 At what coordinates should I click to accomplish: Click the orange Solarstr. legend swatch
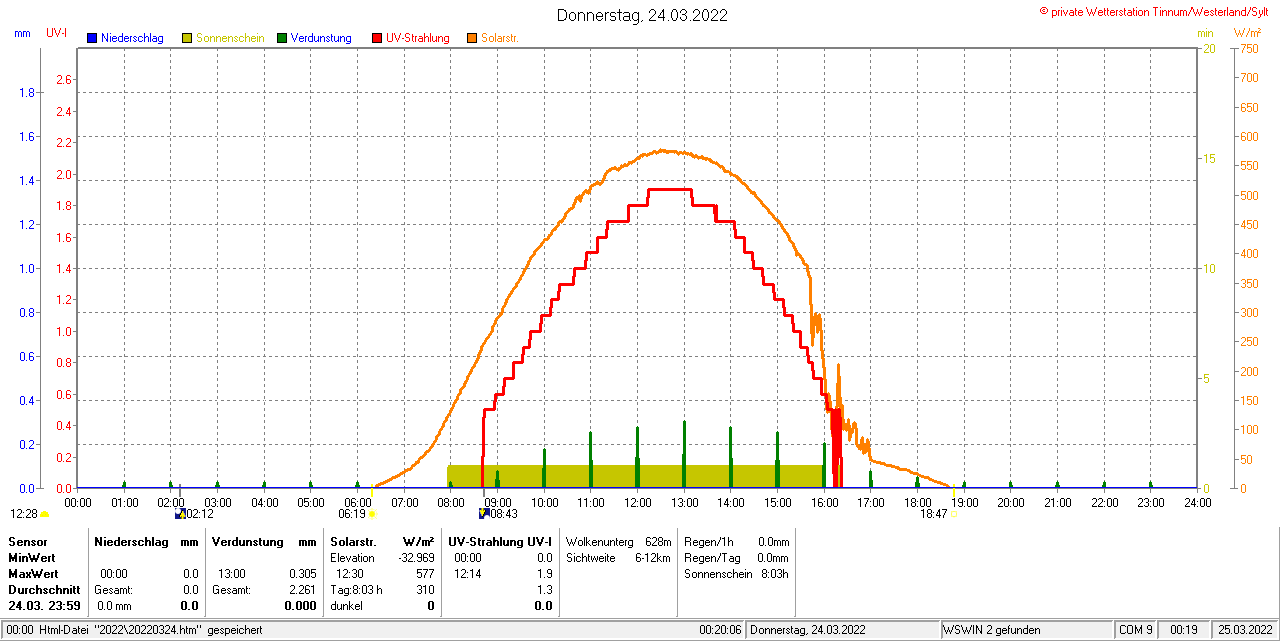click(472, 38)
